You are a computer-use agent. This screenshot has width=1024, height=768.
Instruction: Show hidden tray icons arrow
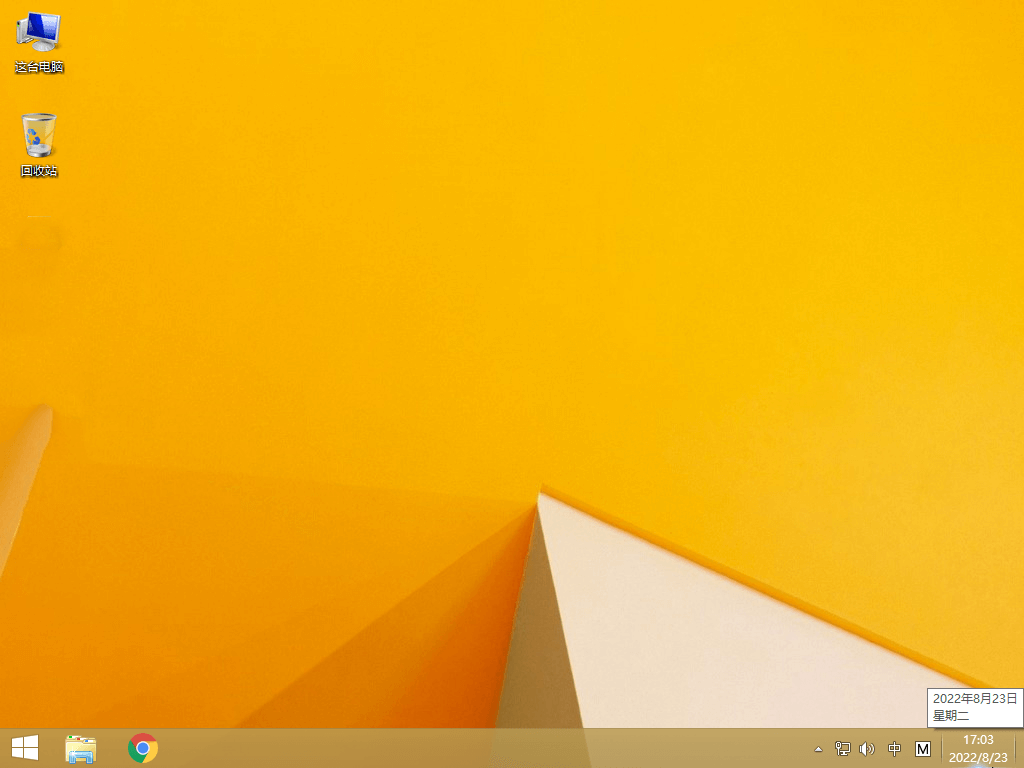tap(818, 749)
